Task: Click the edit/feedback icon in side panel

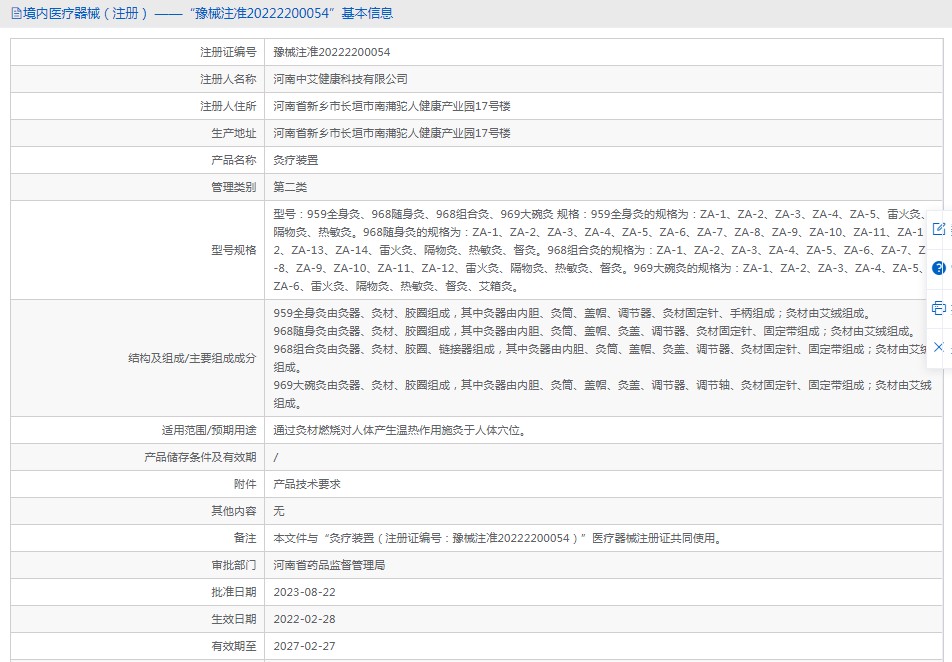Action: click(939, 229)
